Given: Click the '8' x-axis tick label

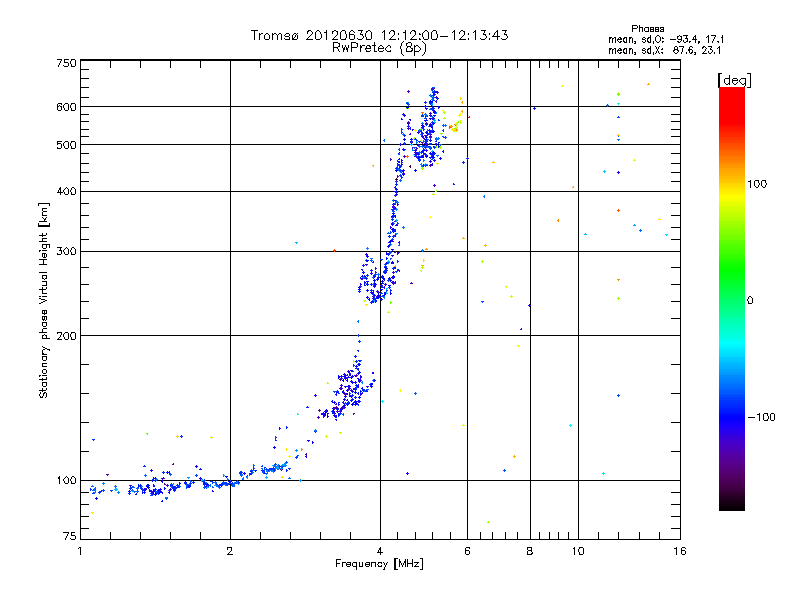Looking at the screenshot, I should pos(530,551).
